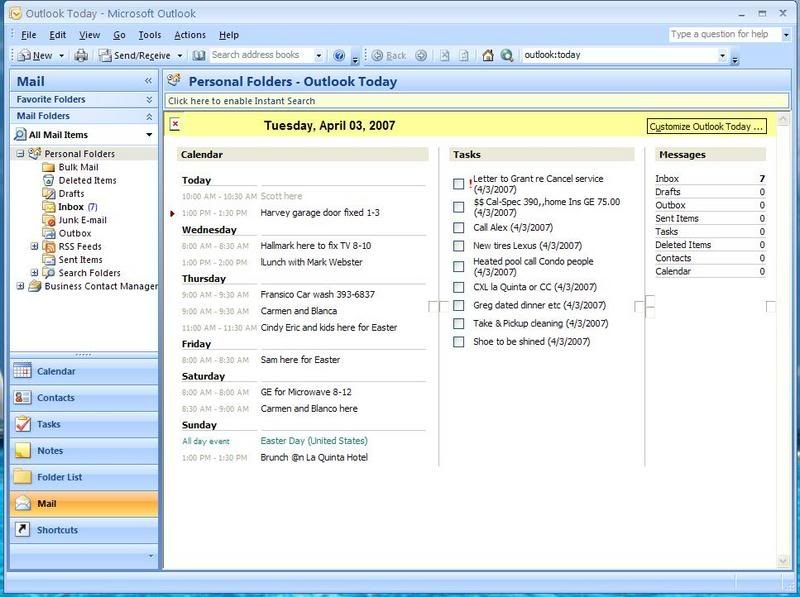Image resolution: width=800 pixels, height=597 pixels.
Task: Open the Tools menu
Action: 149,35
